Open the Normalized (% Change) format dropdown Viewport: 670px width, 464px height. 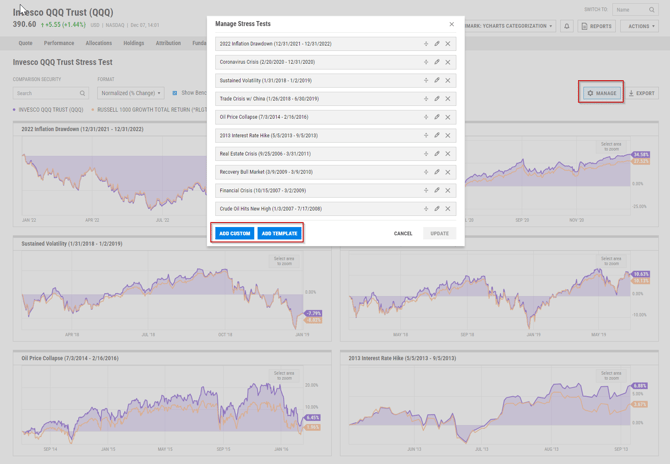[x=131, y=93]
